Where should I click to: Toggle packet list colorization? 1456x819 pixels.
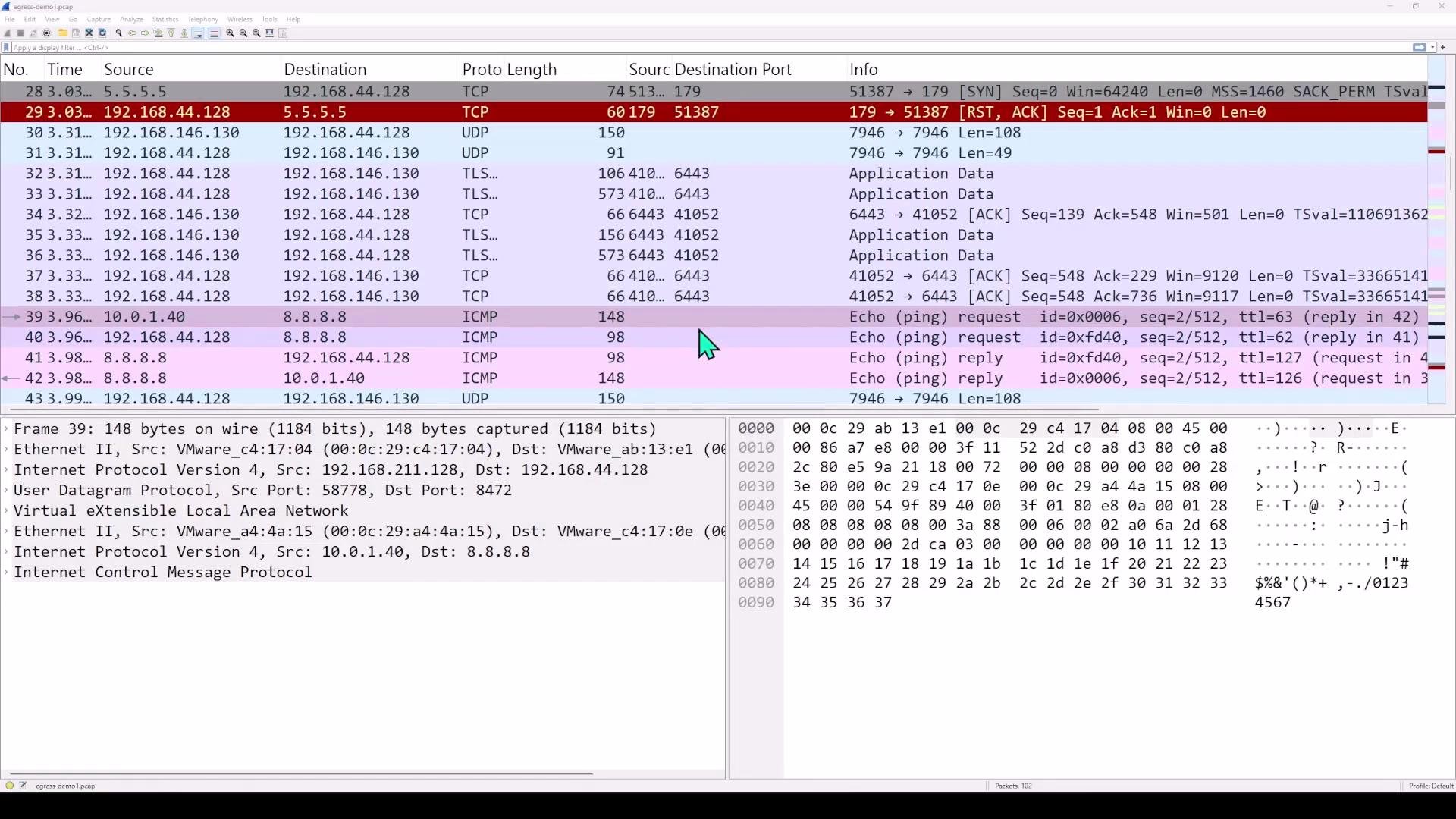[x=214, y=33]
